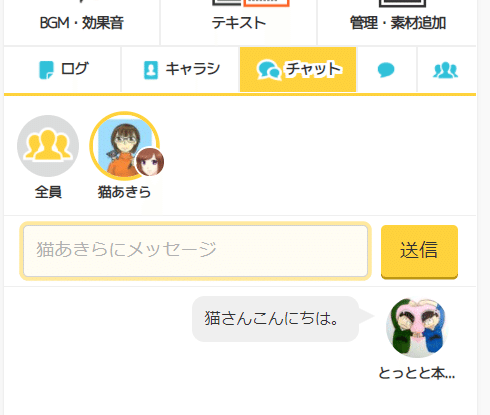Open the BGM・効果音 panel
This screenshot has width=490, height=415.
(82, 22)
